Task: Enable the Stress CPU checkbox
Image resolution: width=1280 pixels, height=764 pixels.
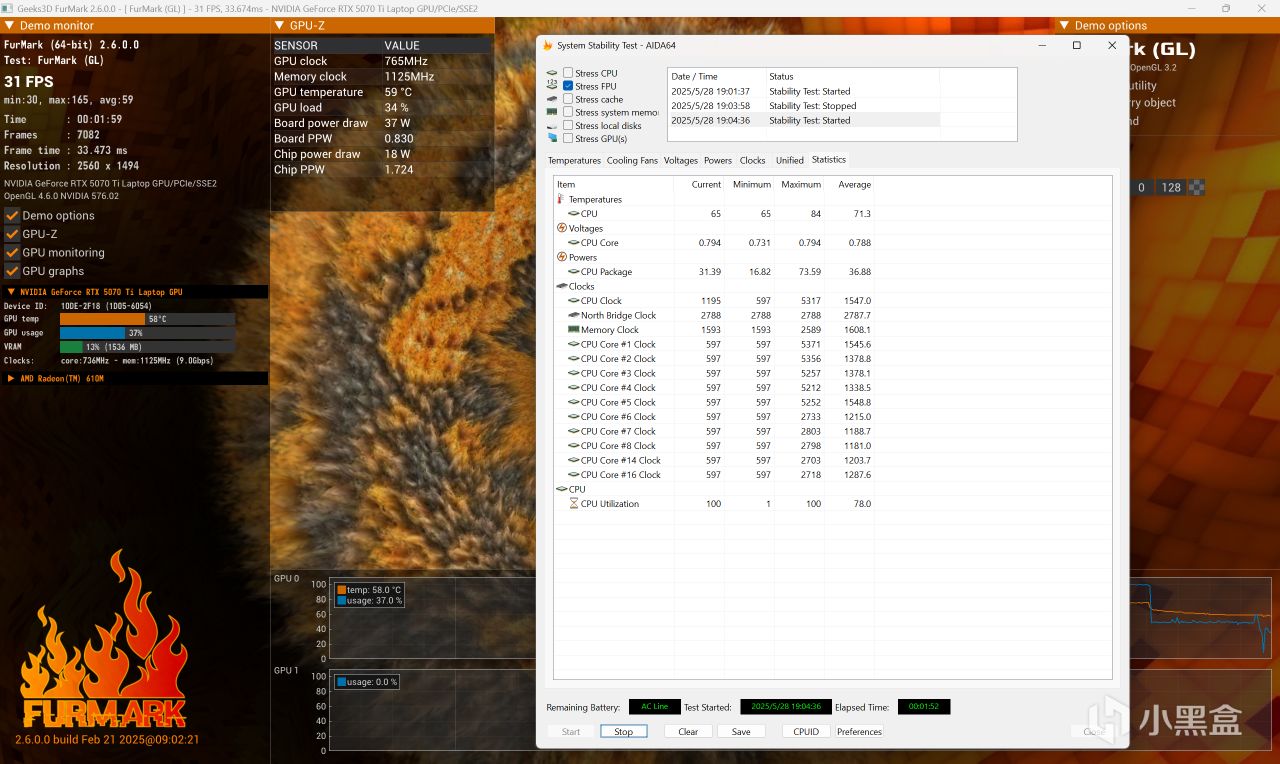Action: (568, 73)
